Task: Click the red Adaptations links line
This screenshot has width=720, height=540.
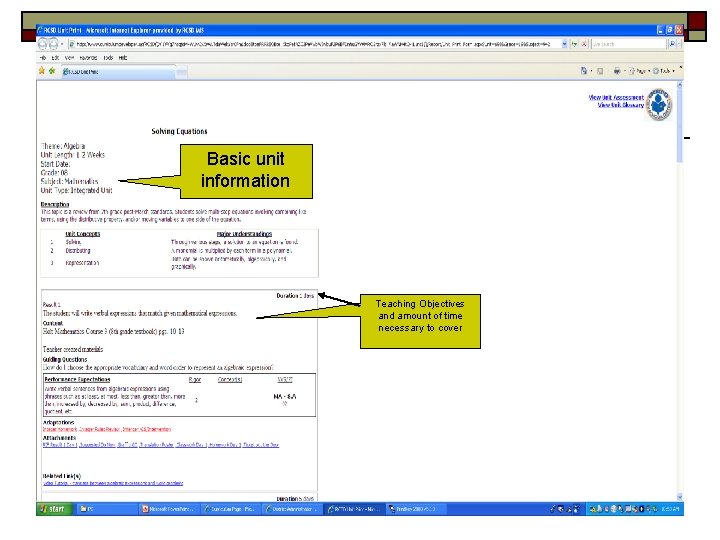Action: tap(107, 429)
